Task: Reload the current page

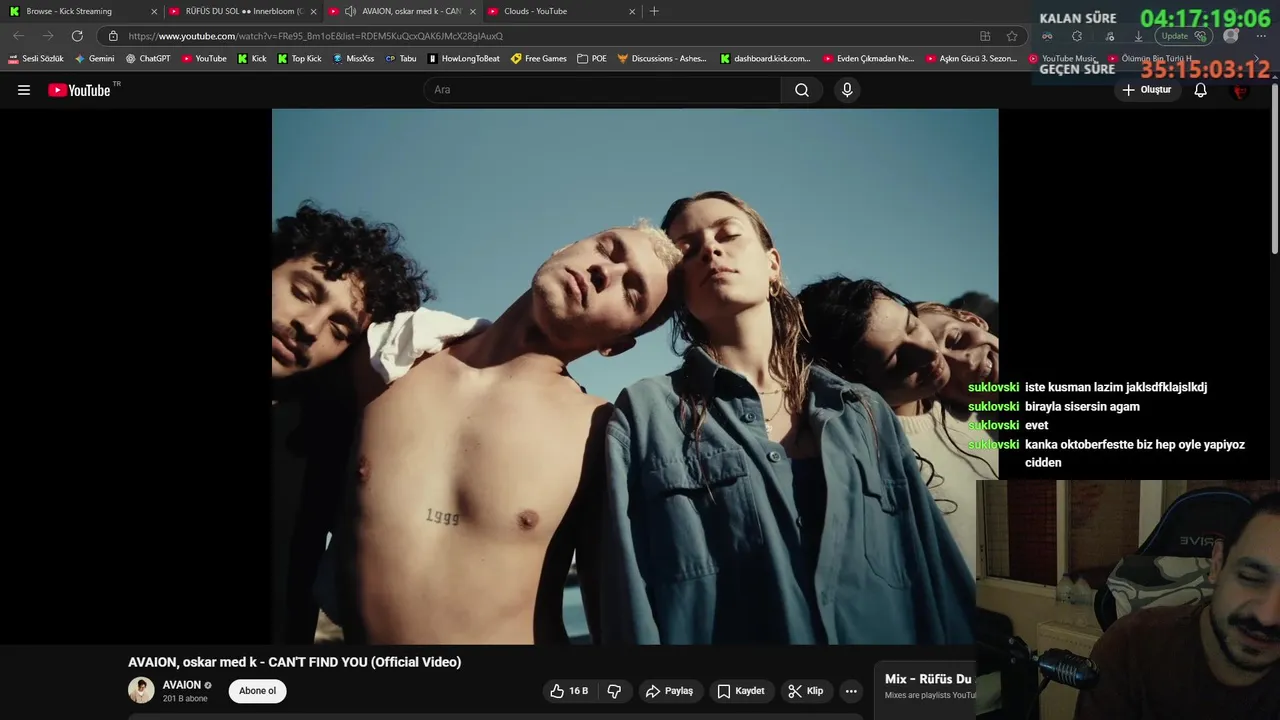Action: pyautogui.click(x=77, y=36)
